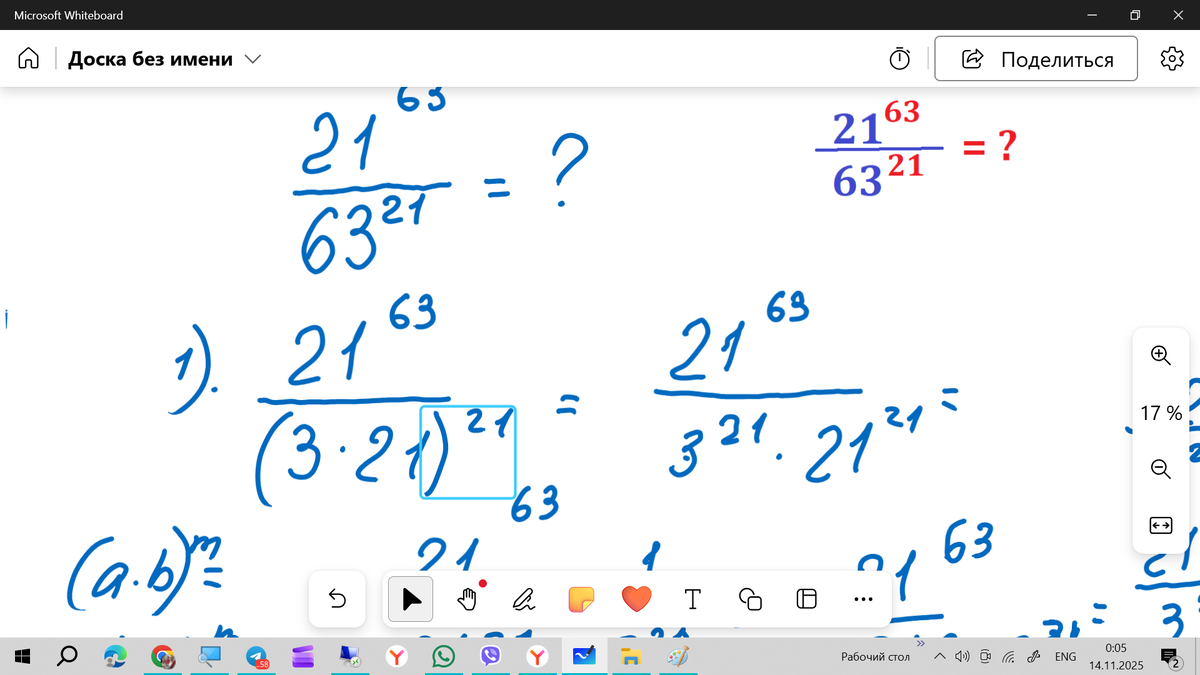Open the Windows Start menu
The width and height of the screenshot is (1200, 675).
[x=23, y=656]
